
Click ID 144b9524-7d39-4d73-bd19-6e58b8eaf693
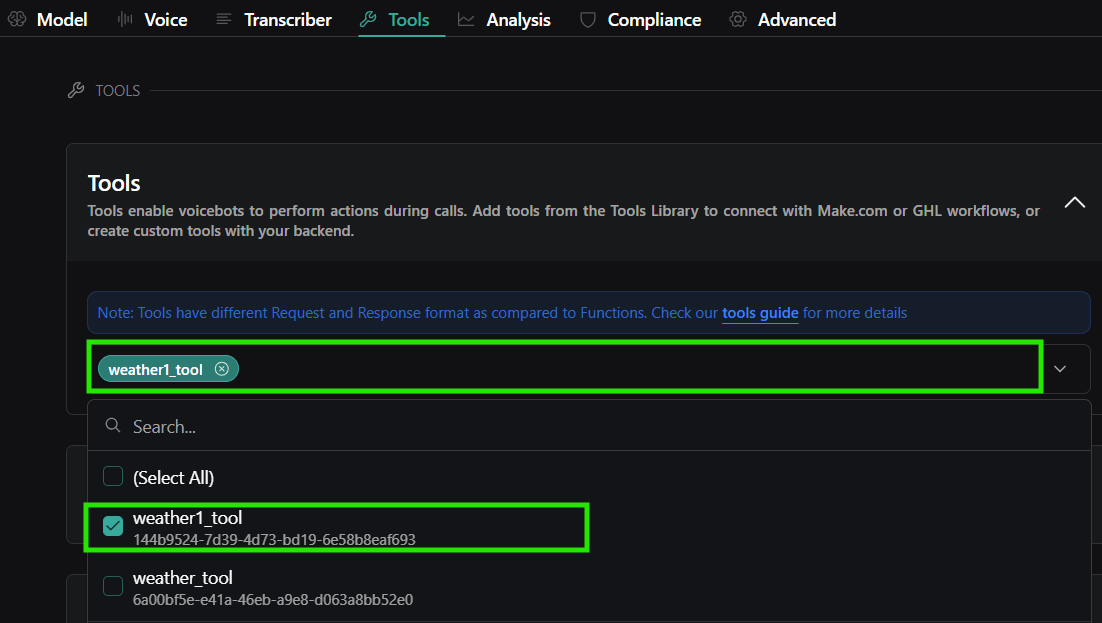click(274, 540)
